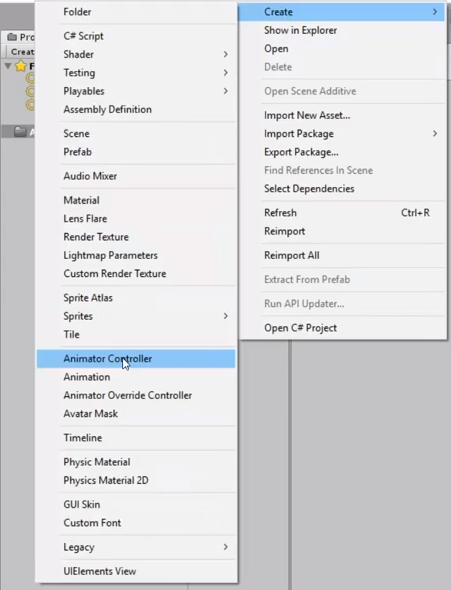Choose Export Package...

(x=342, y=152)
